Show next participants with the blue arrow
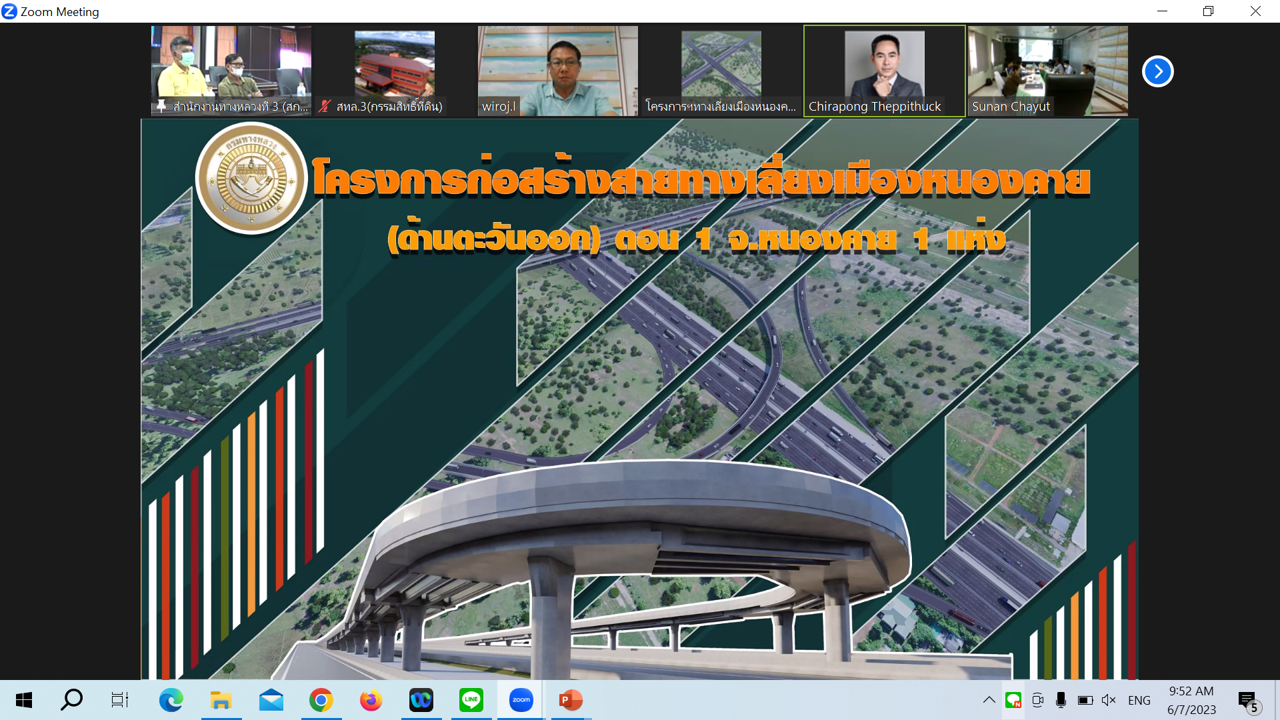 (x=1157, y=71)
